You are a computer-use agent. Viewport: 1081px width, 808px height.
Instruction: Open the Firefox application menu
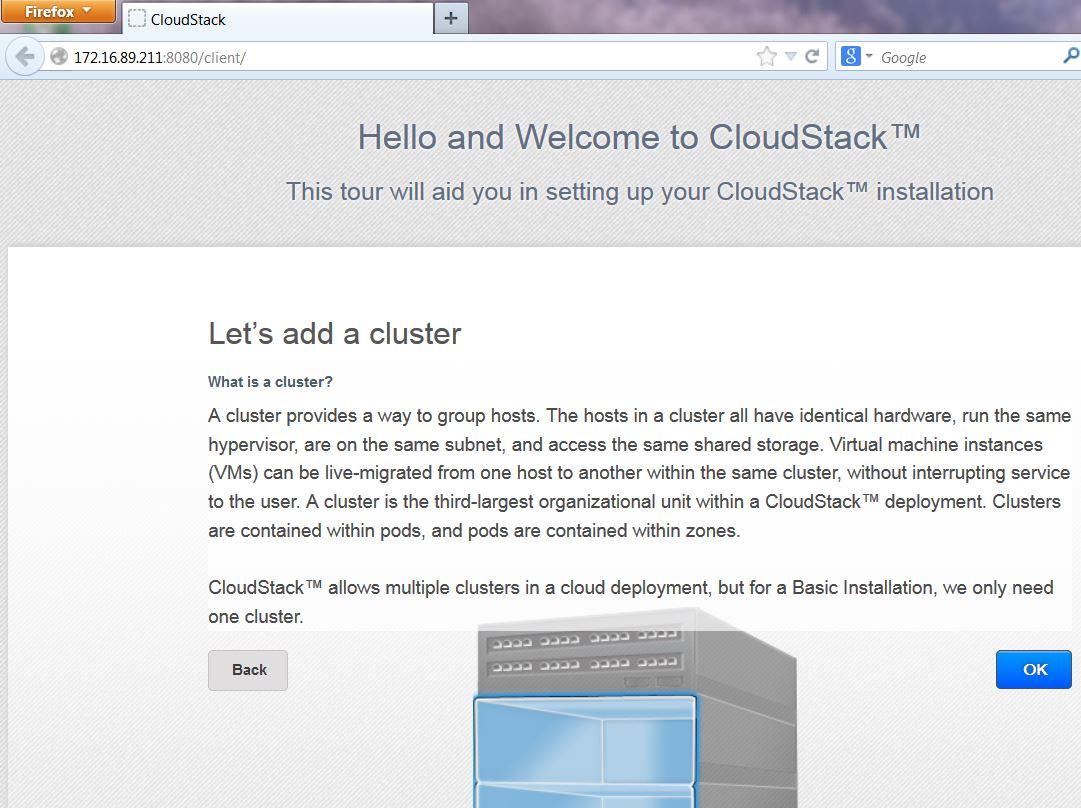tap(58, 12)
